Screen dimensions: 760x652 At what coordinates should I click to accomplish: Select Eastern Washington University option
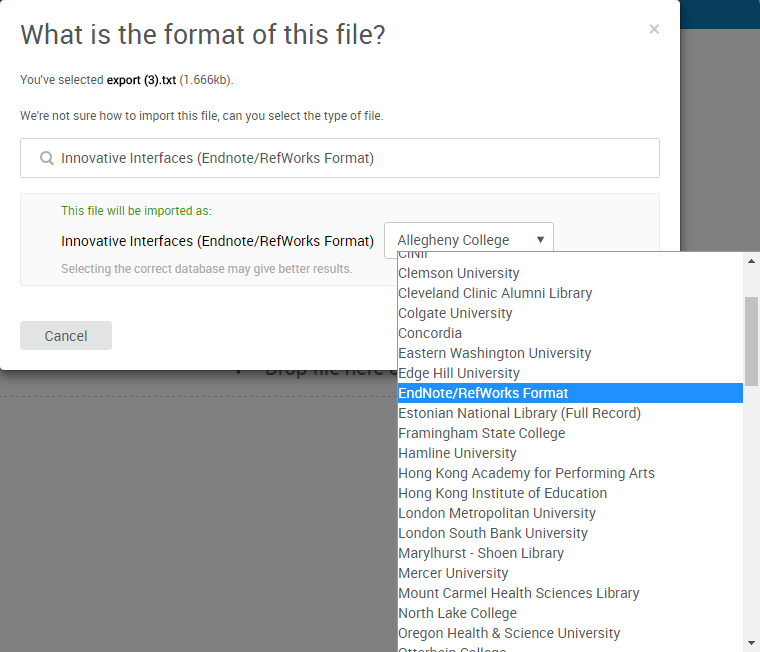click(570, 353)
